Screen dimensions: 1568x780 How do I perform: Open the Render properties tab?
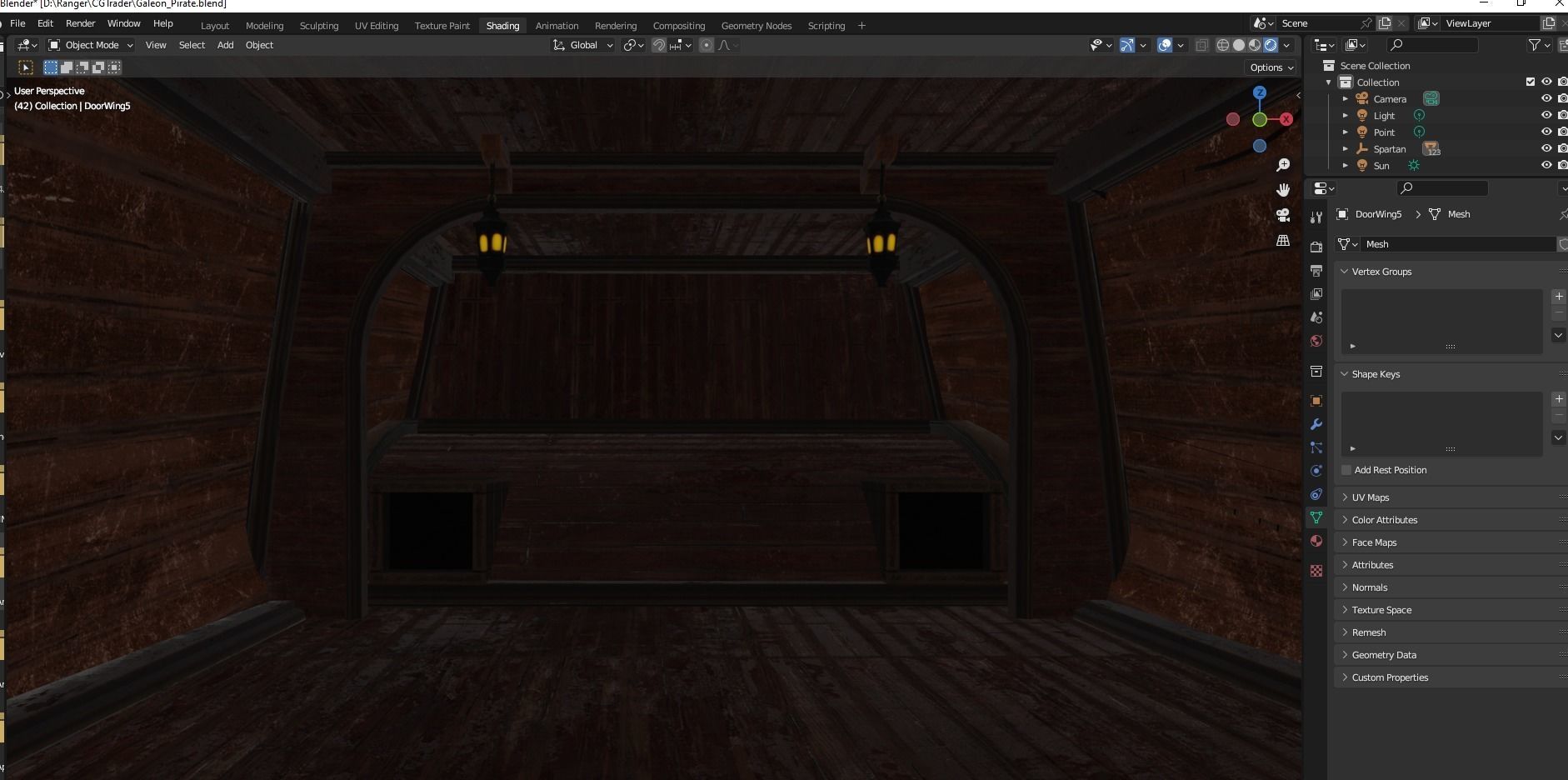[1316, 247]
